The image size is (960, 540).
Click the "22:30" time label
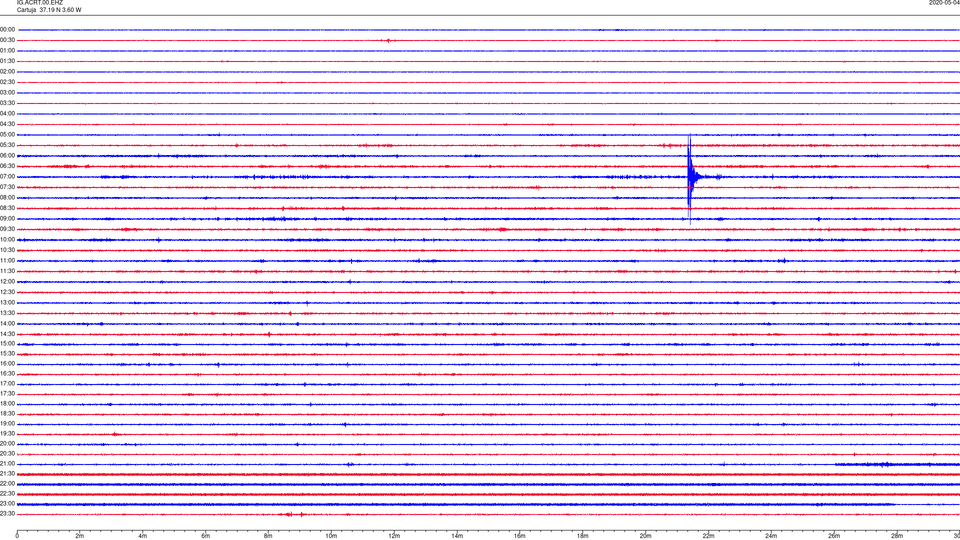tap(7, 493)
